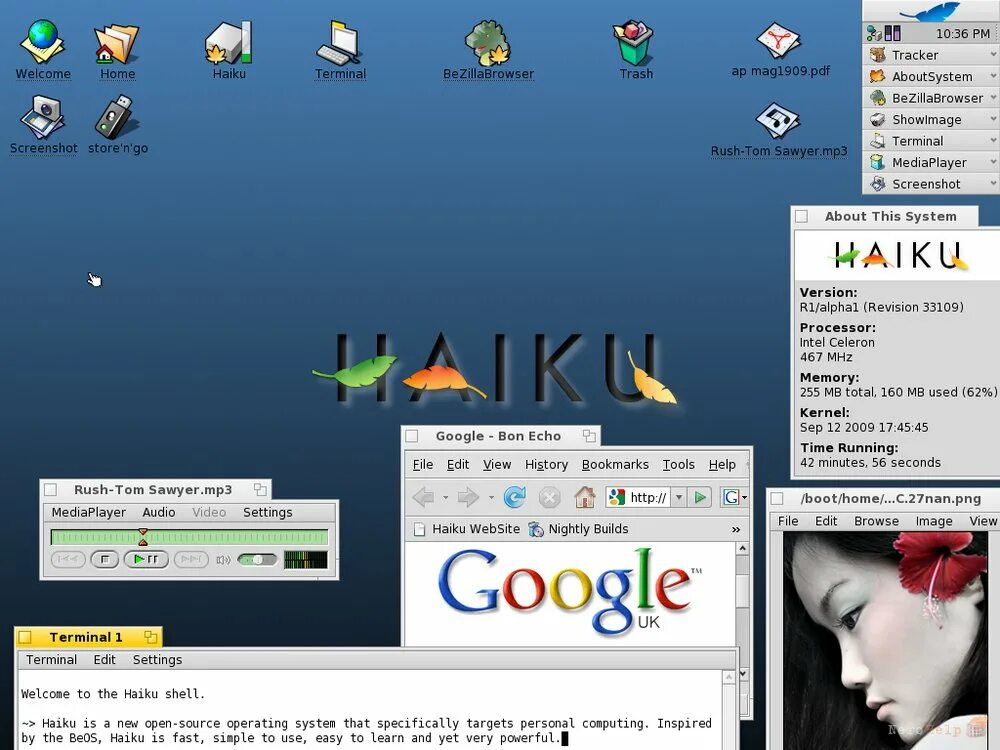The image size is (1000, 750).
Task: Open the URL bar history dropdown
Action: pyautogui.click(x=679, y=497)
